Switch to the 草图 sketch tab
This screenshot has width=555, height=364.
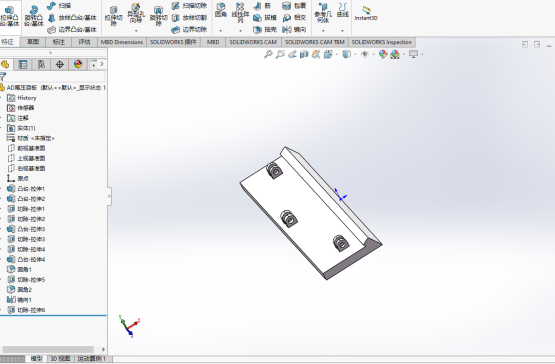33,42
